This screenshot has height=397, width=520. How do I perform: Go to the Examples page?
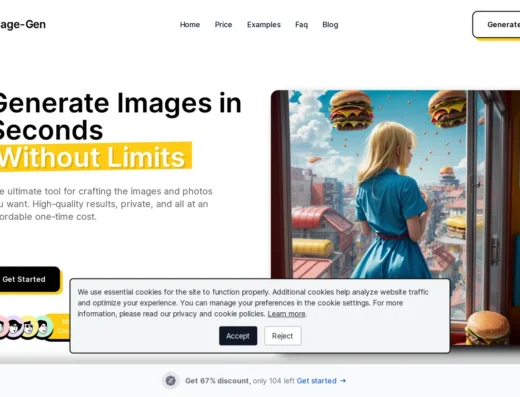(x=264, y=25)
